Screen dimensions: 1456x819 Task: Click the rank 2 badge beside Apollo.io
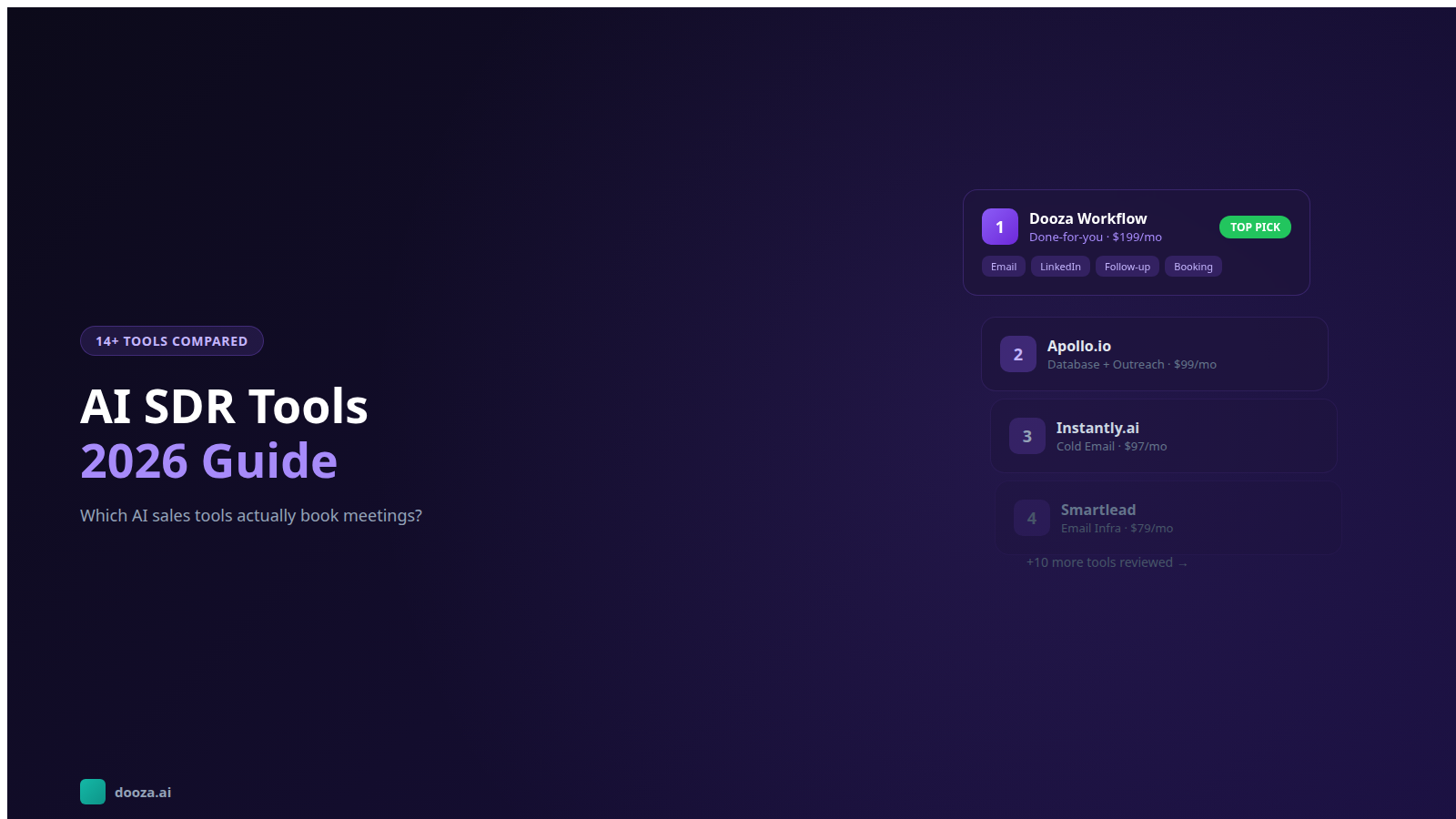[x=1018, y=354]
